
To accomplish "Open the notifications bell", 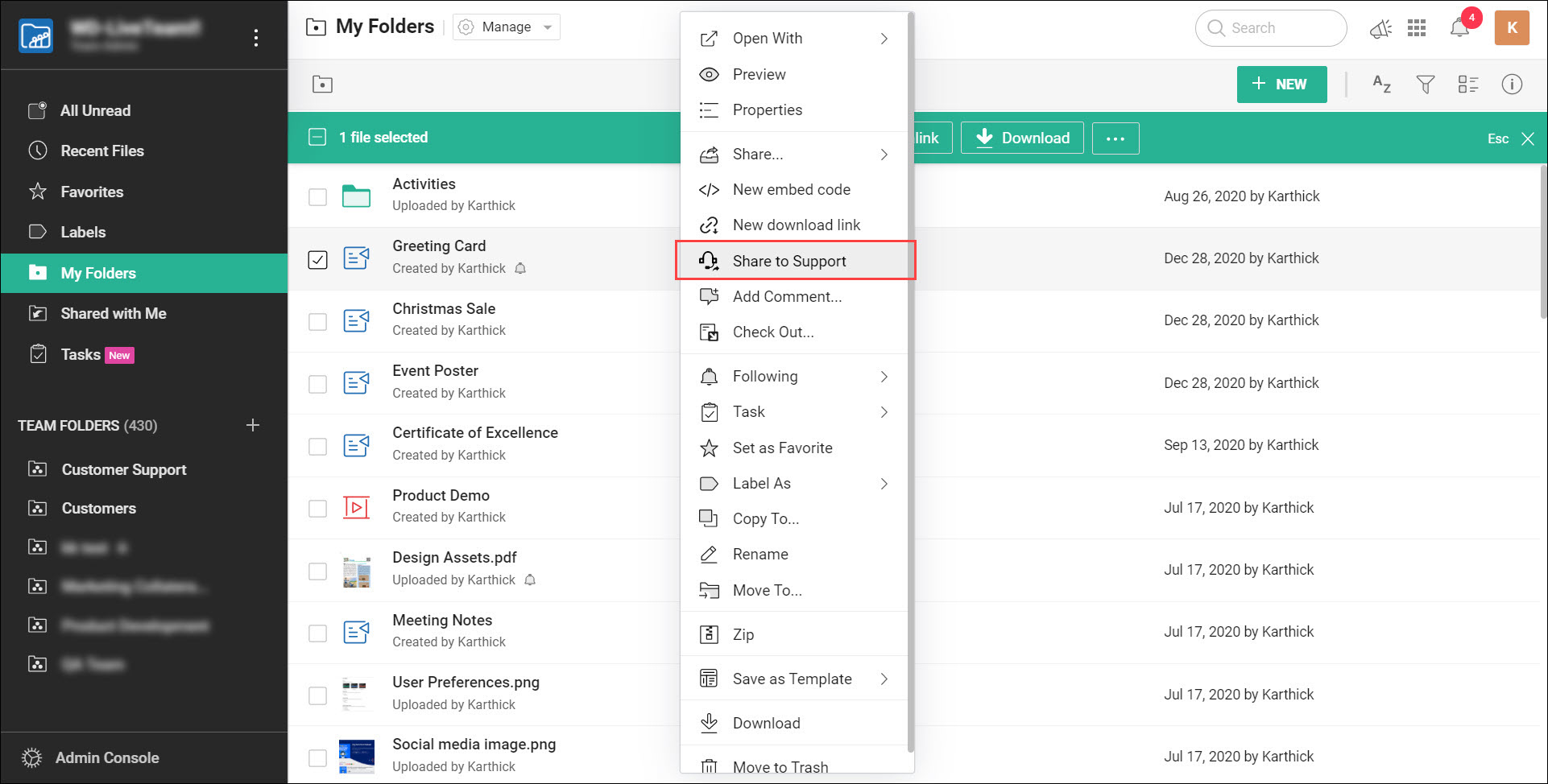I will (x=1459, y=27).
